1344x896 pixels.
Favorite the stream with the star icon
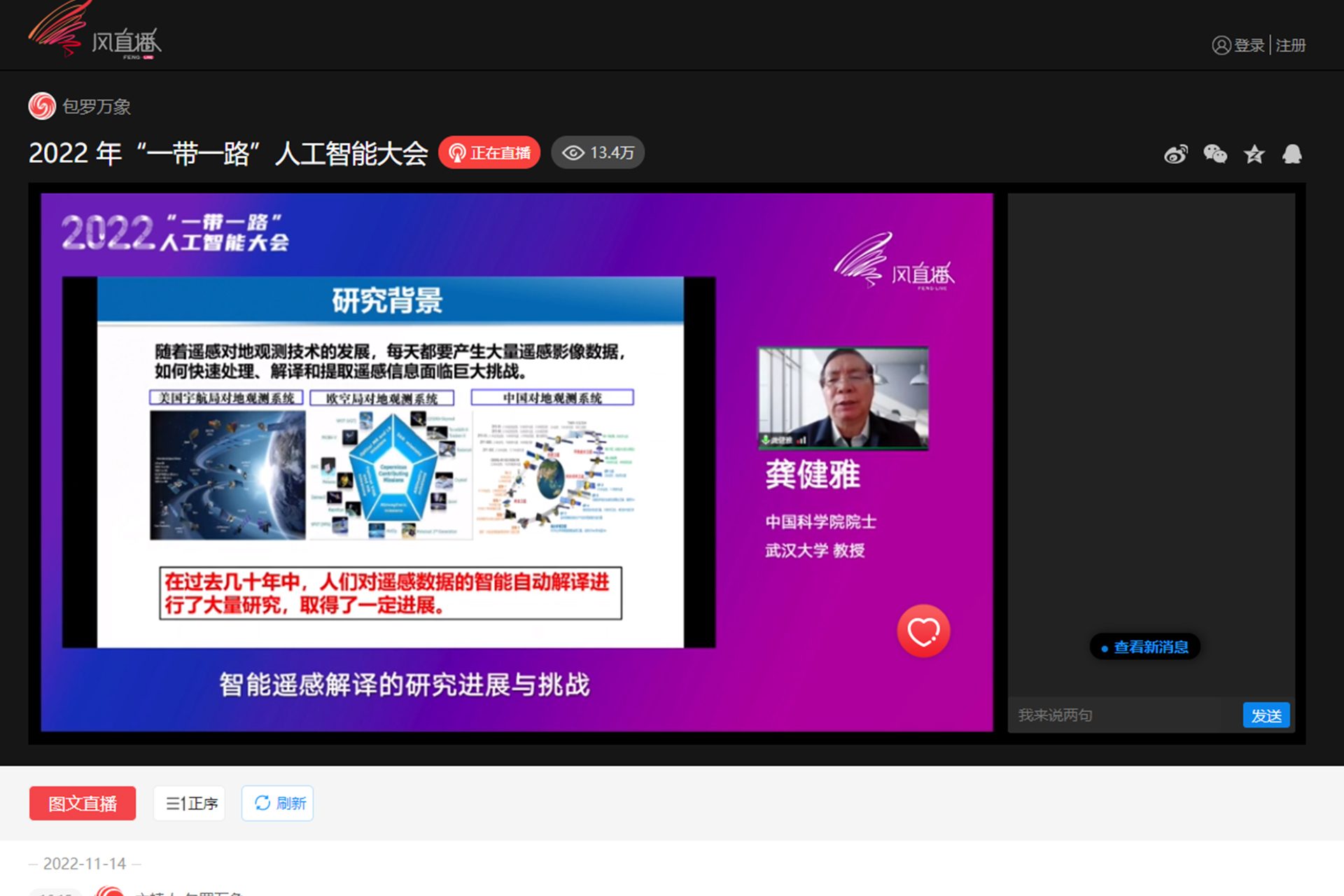pos(1254,154)
